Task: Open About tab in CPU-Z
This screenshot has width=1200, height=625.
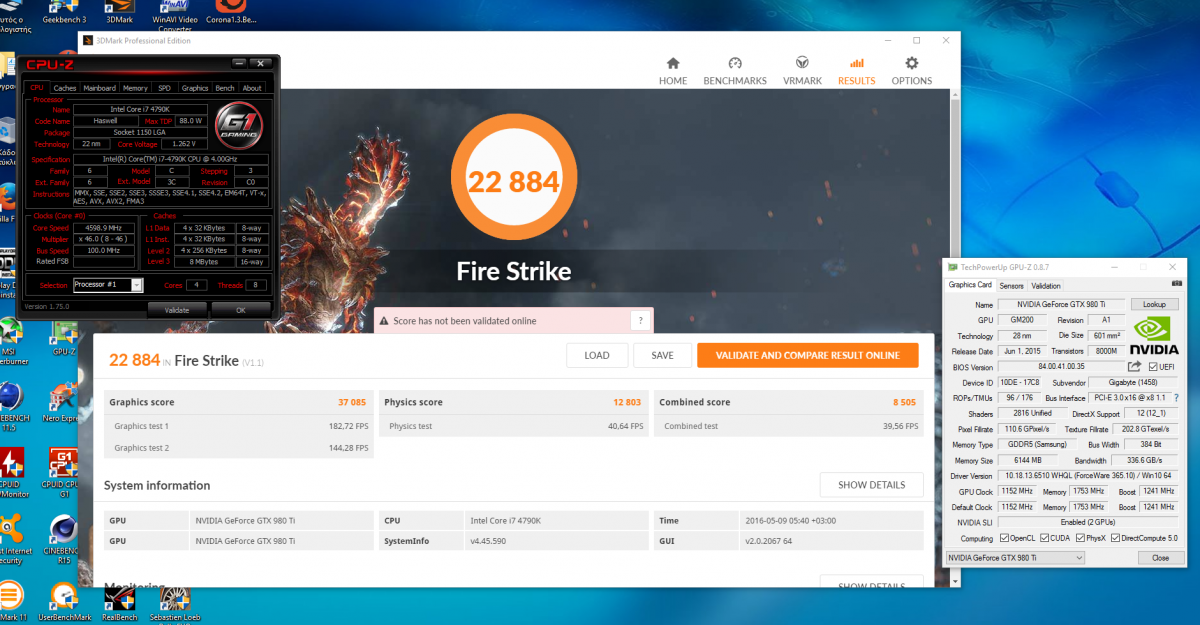Action: (252, 88)
